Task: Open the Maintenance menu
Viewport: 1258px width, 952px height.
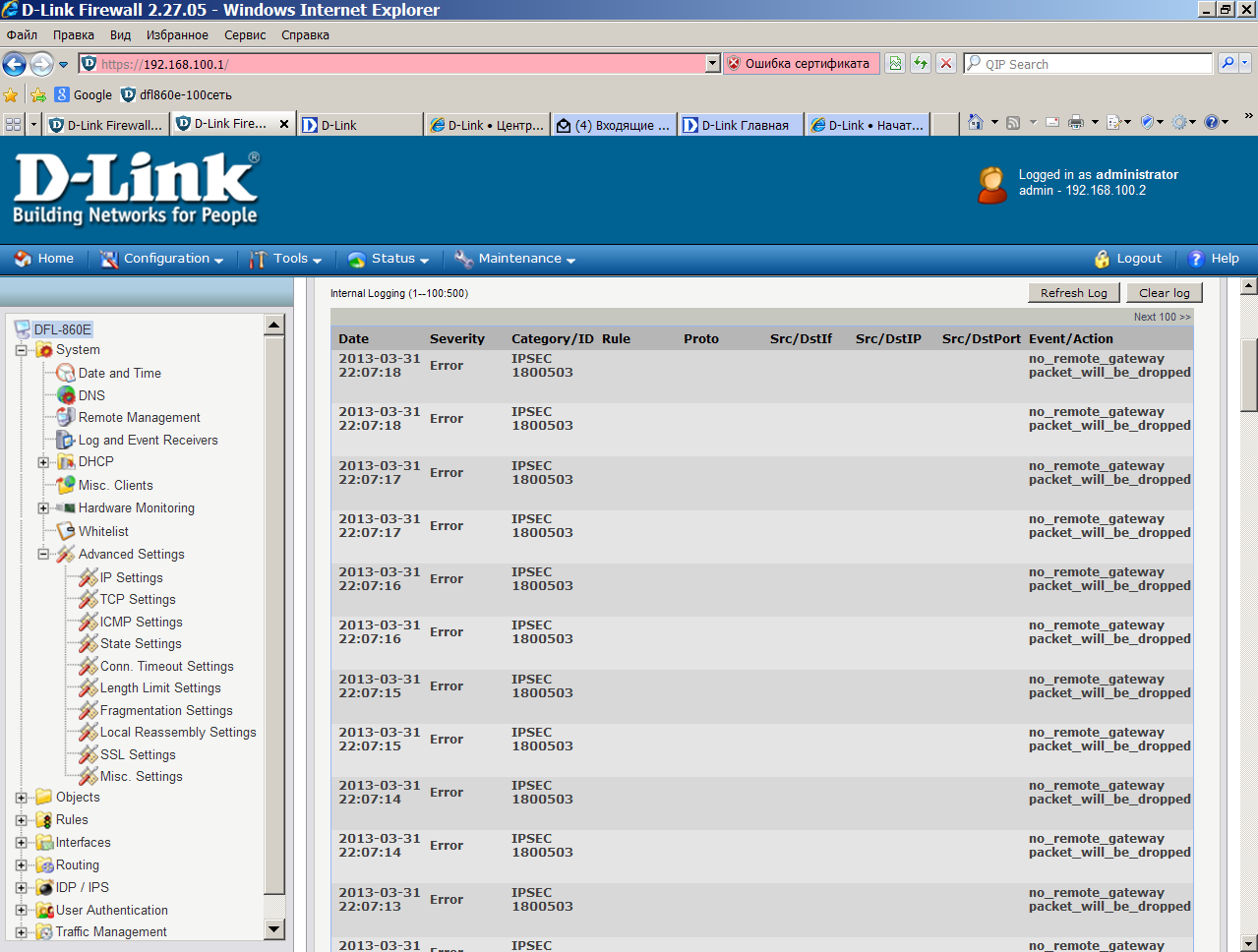Action: pyautogui.click(x=514, y=259)
